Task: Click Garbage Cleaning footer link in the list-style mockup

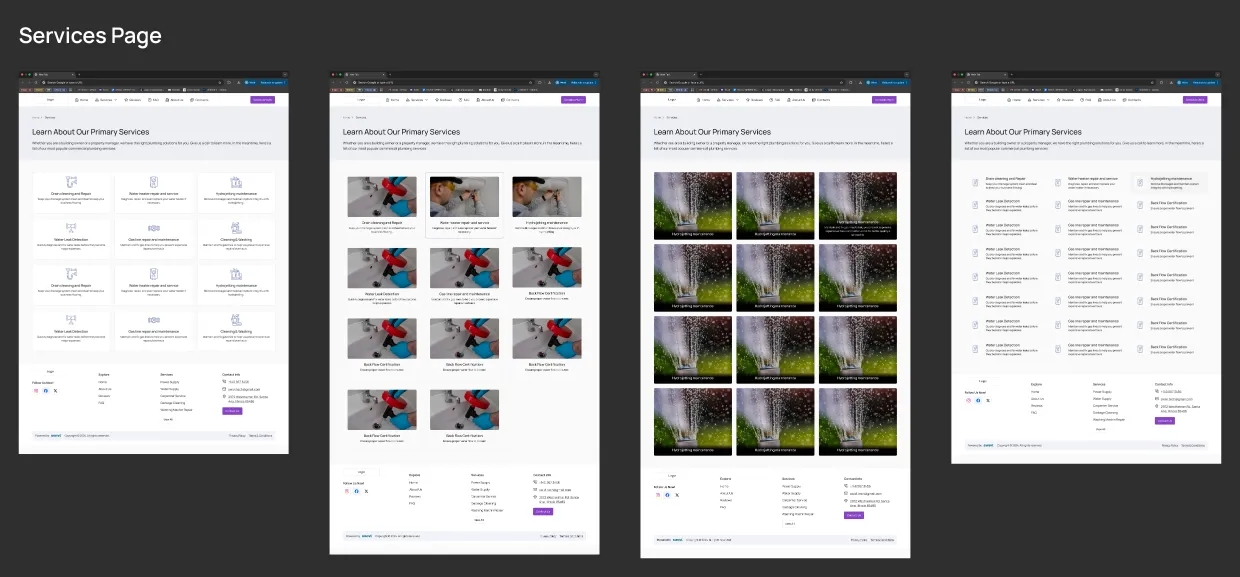Action: (1105, 412)
